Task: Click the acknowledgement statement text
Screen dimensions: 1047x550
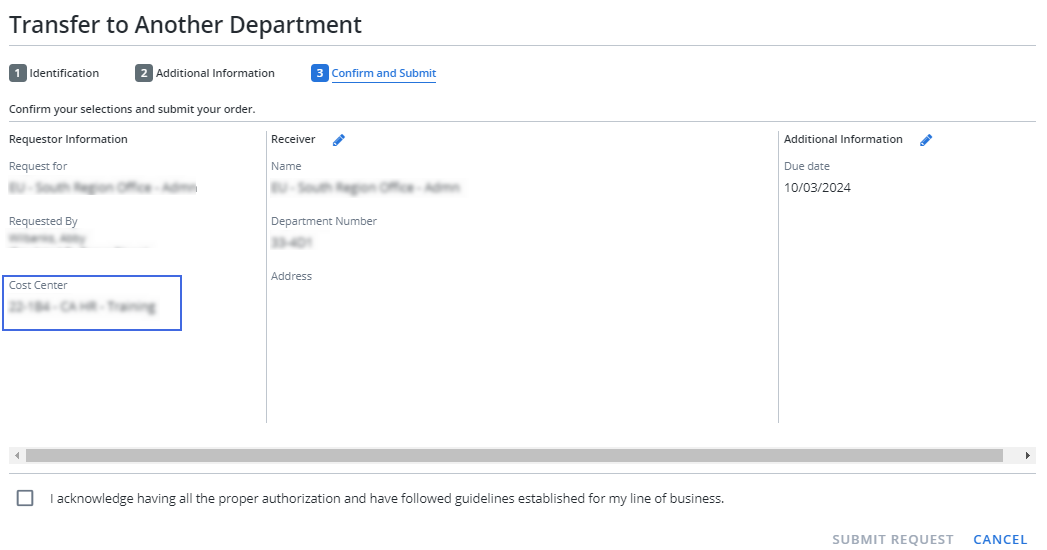Action: coord(386,498)
